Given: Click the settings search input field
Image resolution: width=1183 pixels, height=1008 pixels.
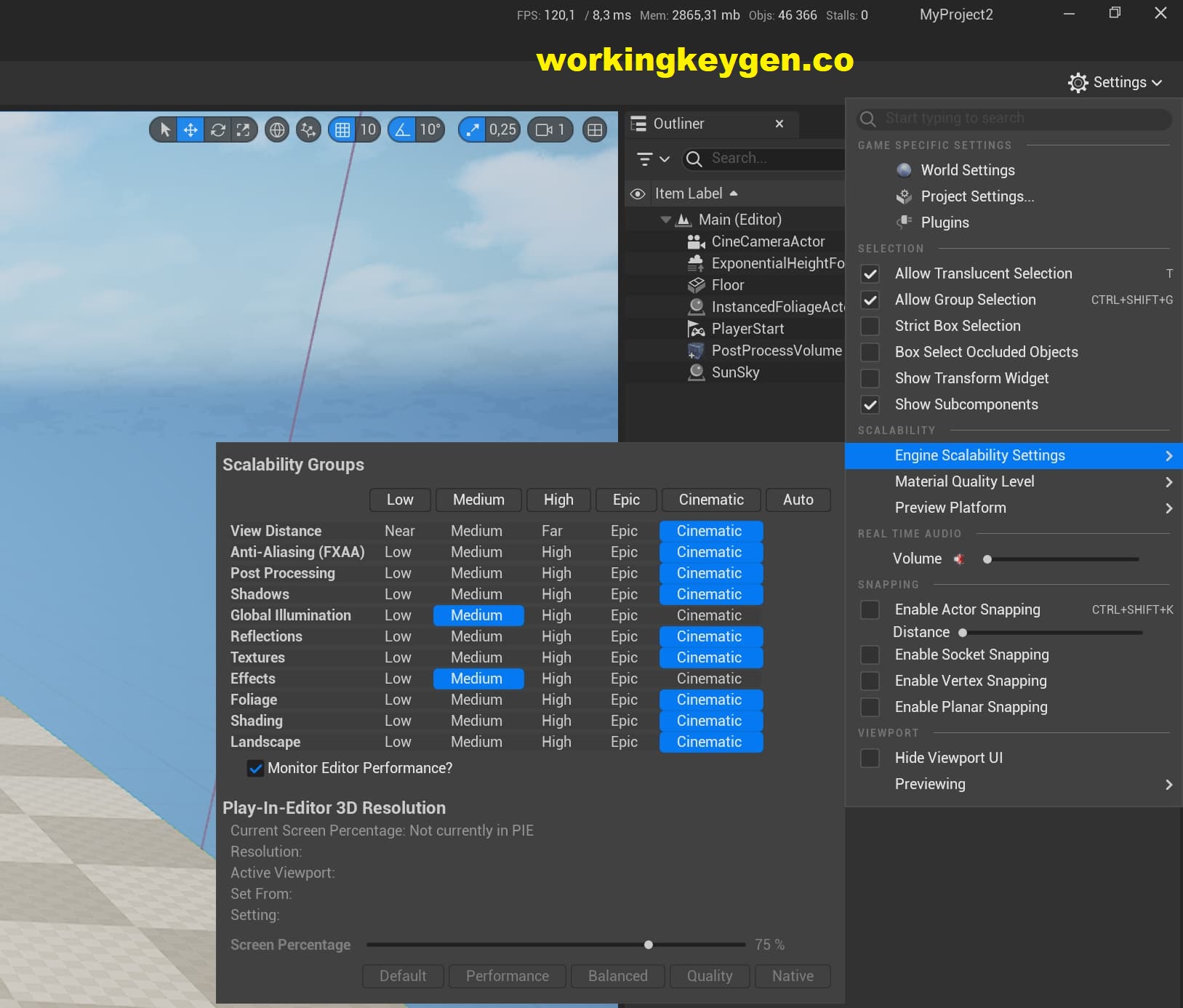Looking at the screenshot, I should pyautogui.click(x=1018, y=119).
